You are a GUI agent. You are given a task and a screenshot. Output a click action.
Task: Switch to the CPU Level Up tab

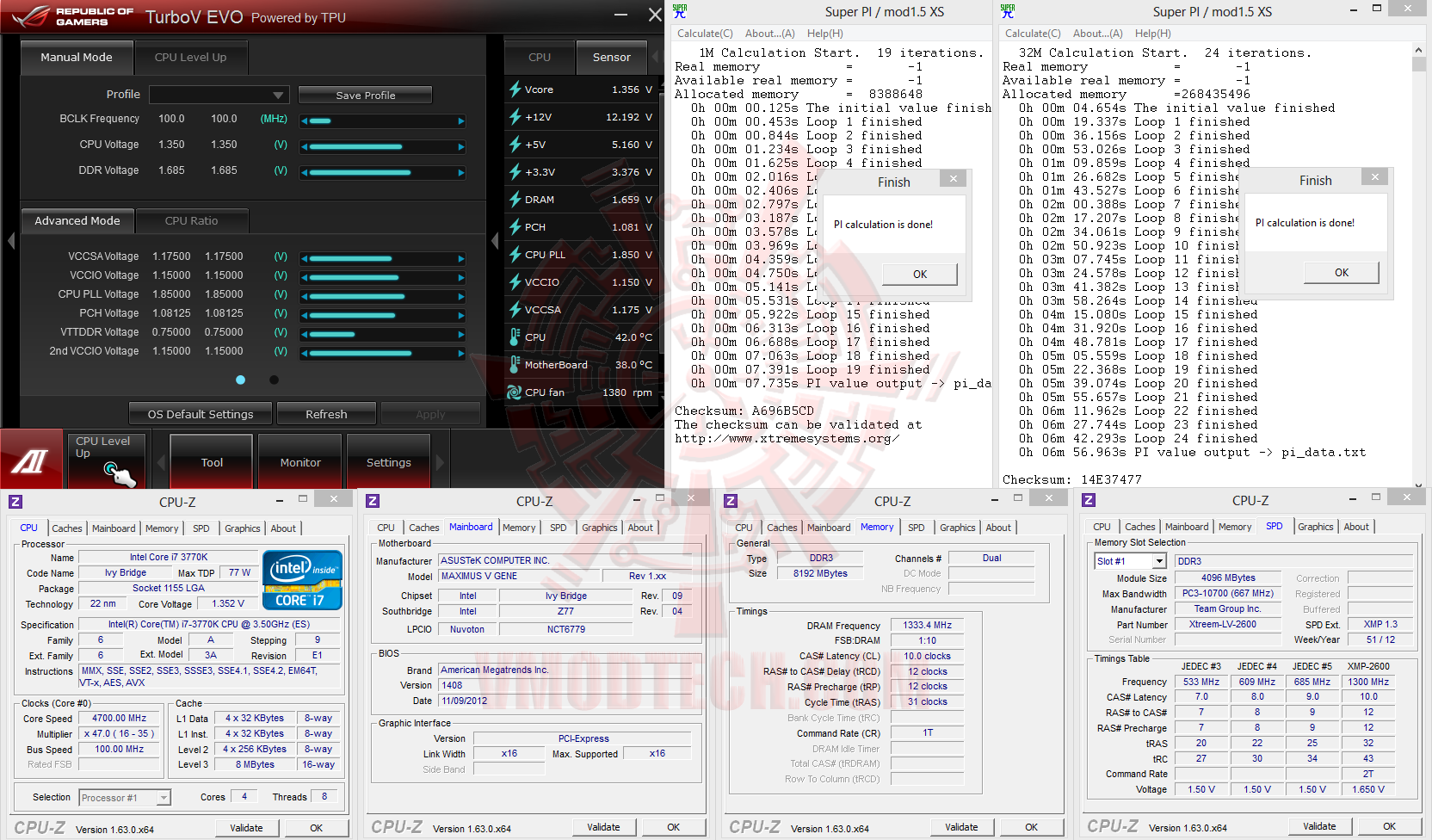(191, 57)
